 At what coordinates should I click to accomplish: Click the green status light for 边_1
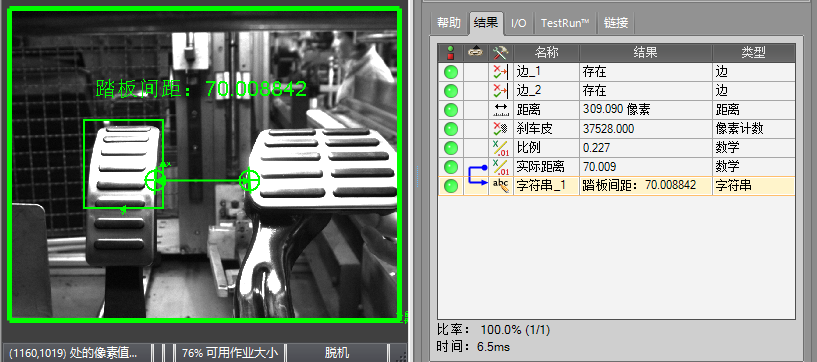451,72
